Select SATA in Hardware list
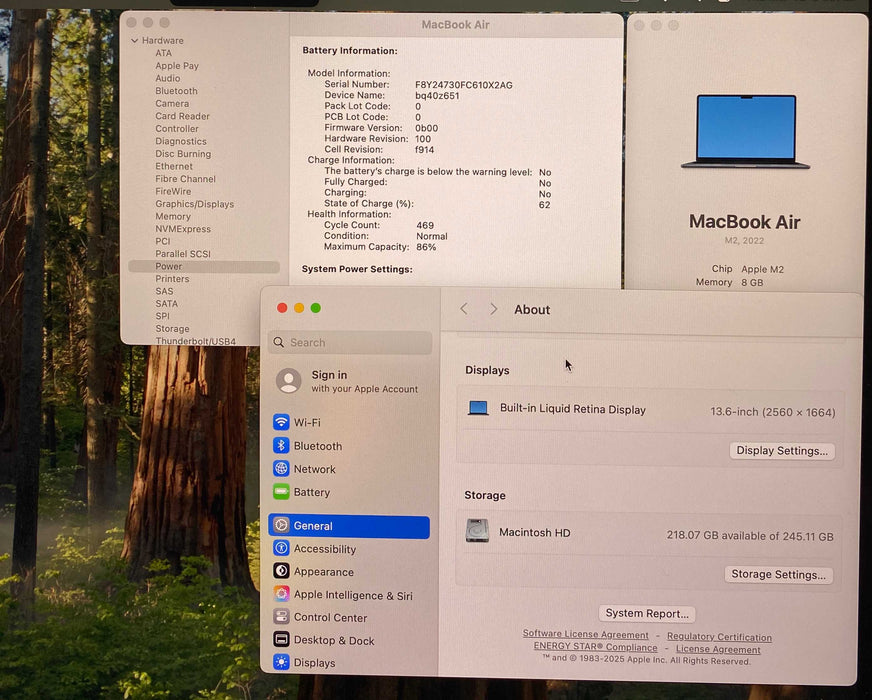Screen dimensions: 872x700 (166, 304)
